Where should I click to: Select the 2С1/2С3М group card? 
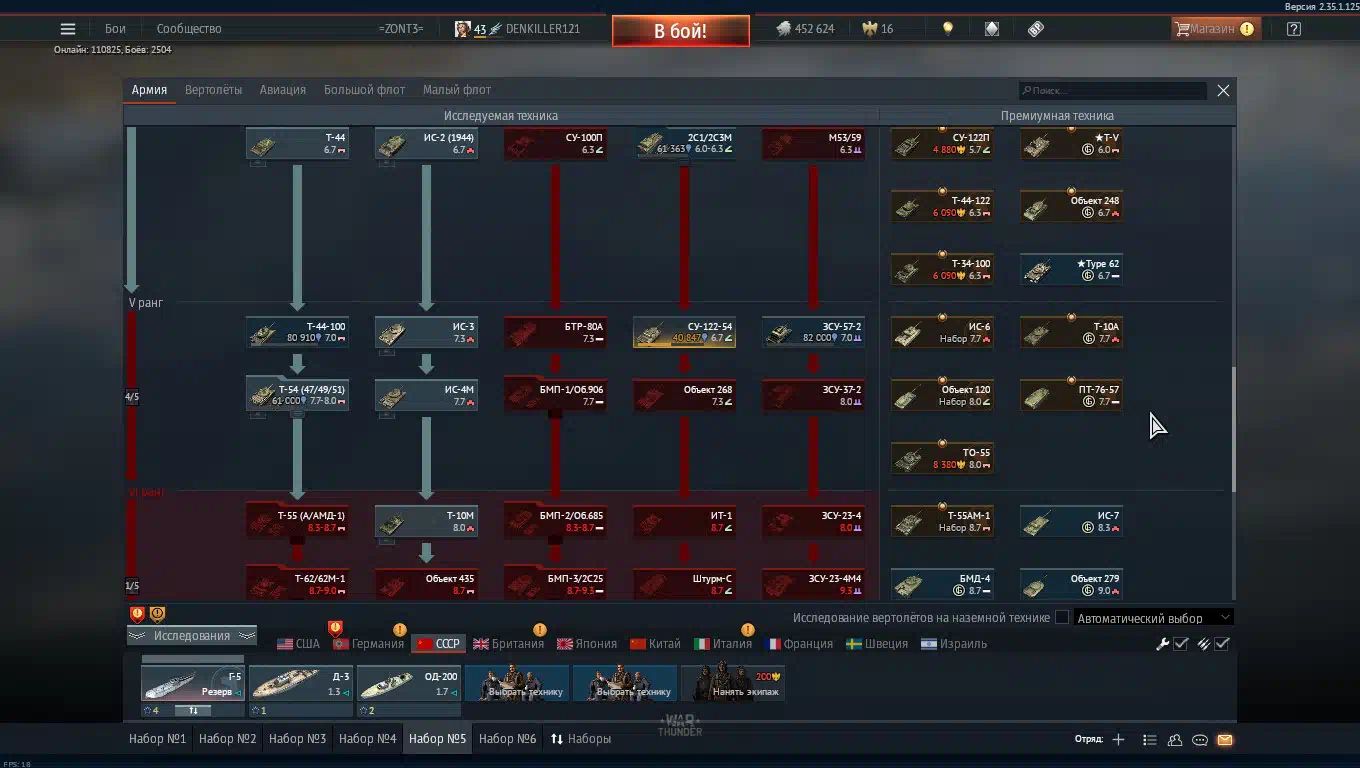(685, 144)
